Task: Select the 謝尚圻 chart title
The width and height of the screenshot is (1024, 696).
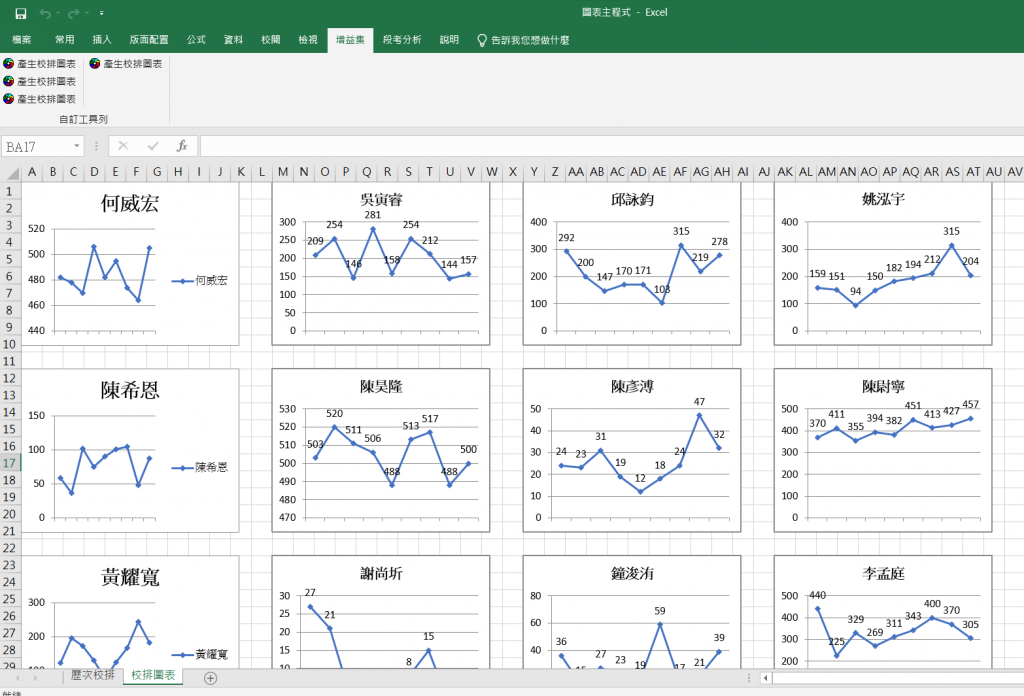Action: pyautogui.click(x=381, y=573)
